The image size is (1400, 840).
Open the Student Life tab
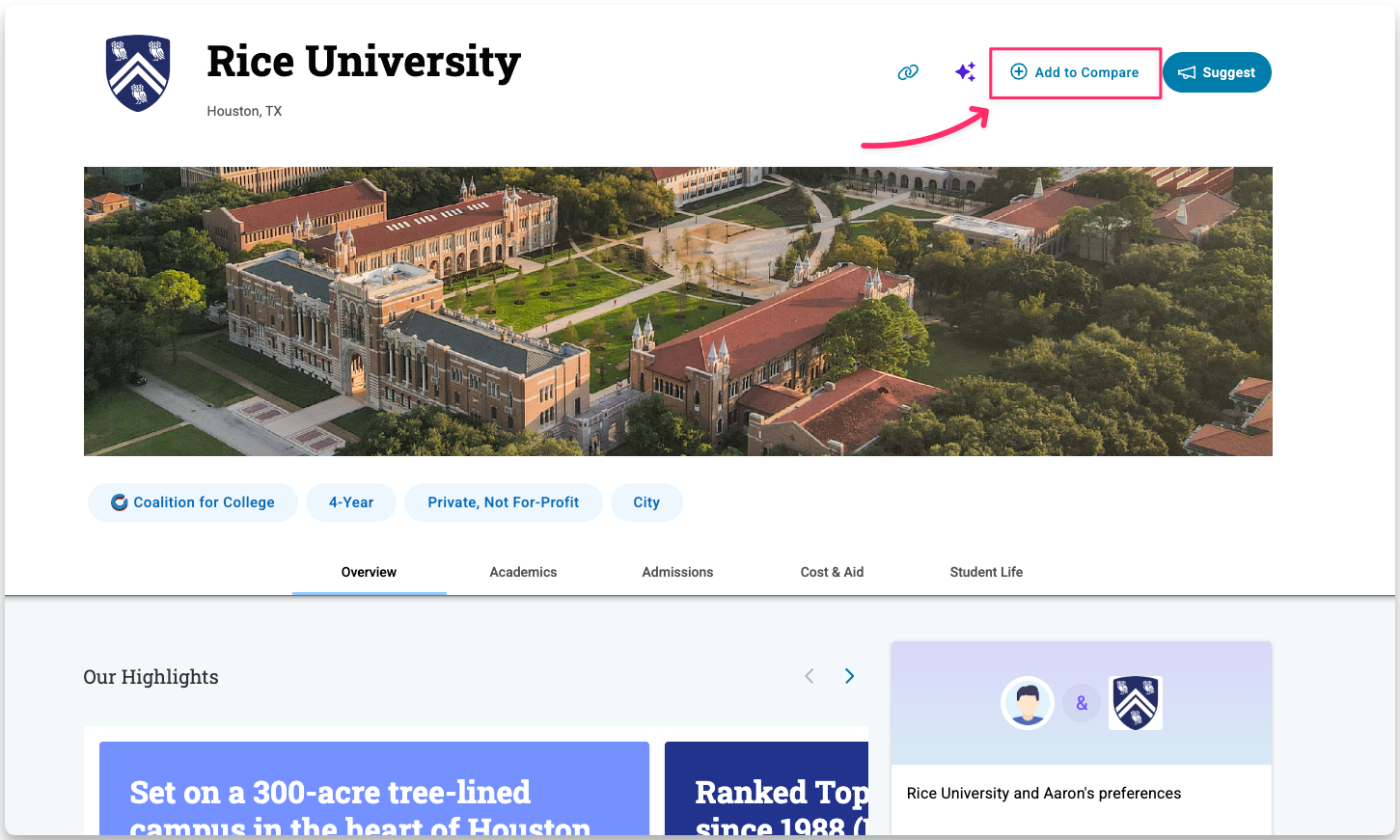[x=986, y=572]
